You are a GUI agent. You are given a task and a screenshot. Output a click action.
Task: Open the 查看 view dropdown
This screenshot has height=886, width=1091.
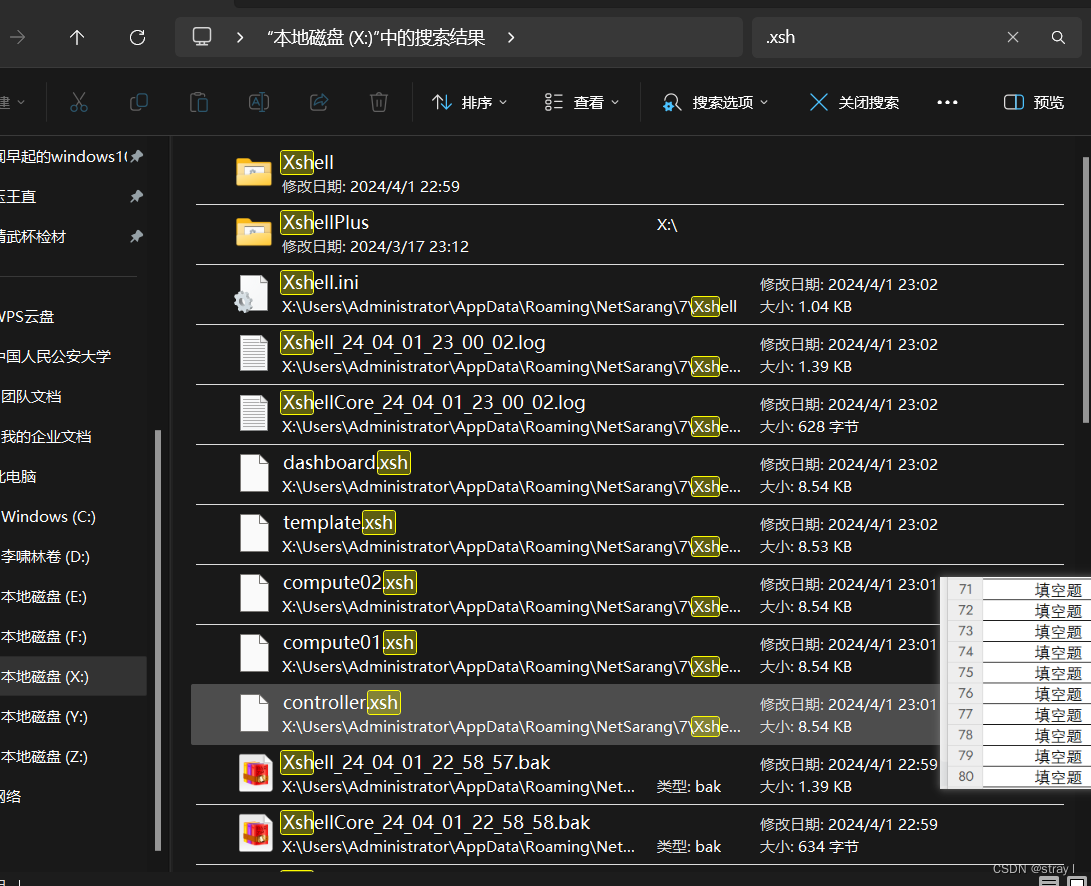click(x=582, y=102)
